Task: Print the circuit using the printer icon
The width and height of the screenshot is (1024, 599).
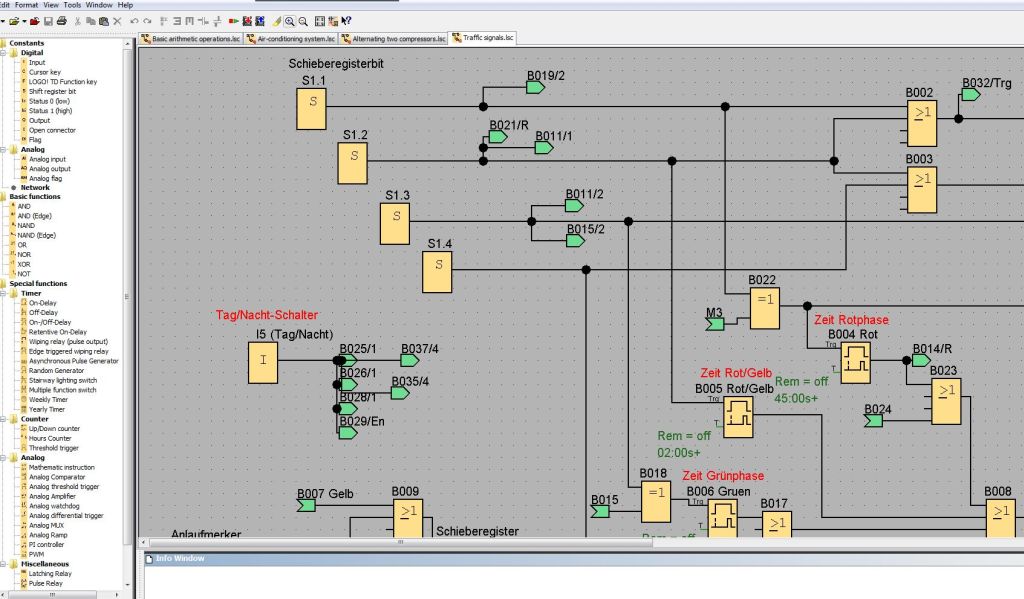Action: (62, 22)
